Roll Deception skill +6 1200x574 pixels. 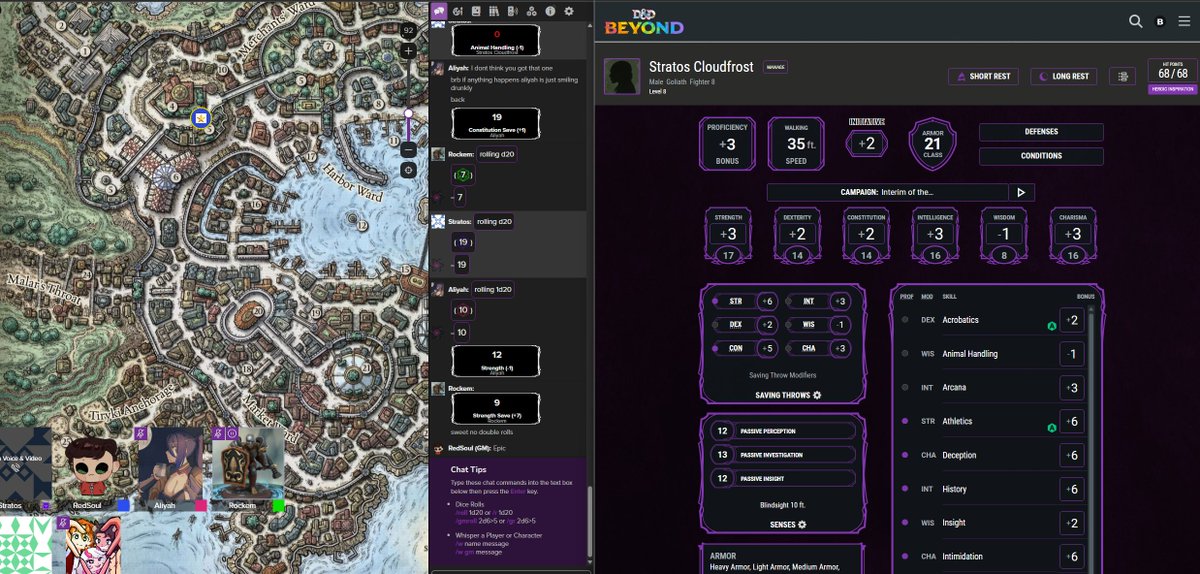coord(1072,455)
